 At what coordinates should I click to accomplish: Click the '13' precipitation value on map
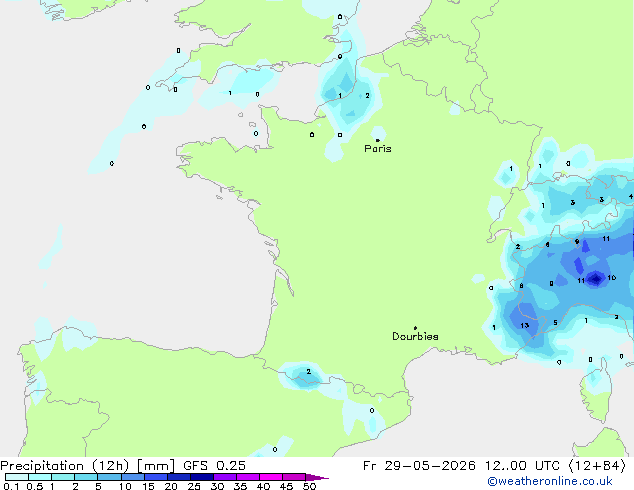pyautogui.click(x=524, y=325)
